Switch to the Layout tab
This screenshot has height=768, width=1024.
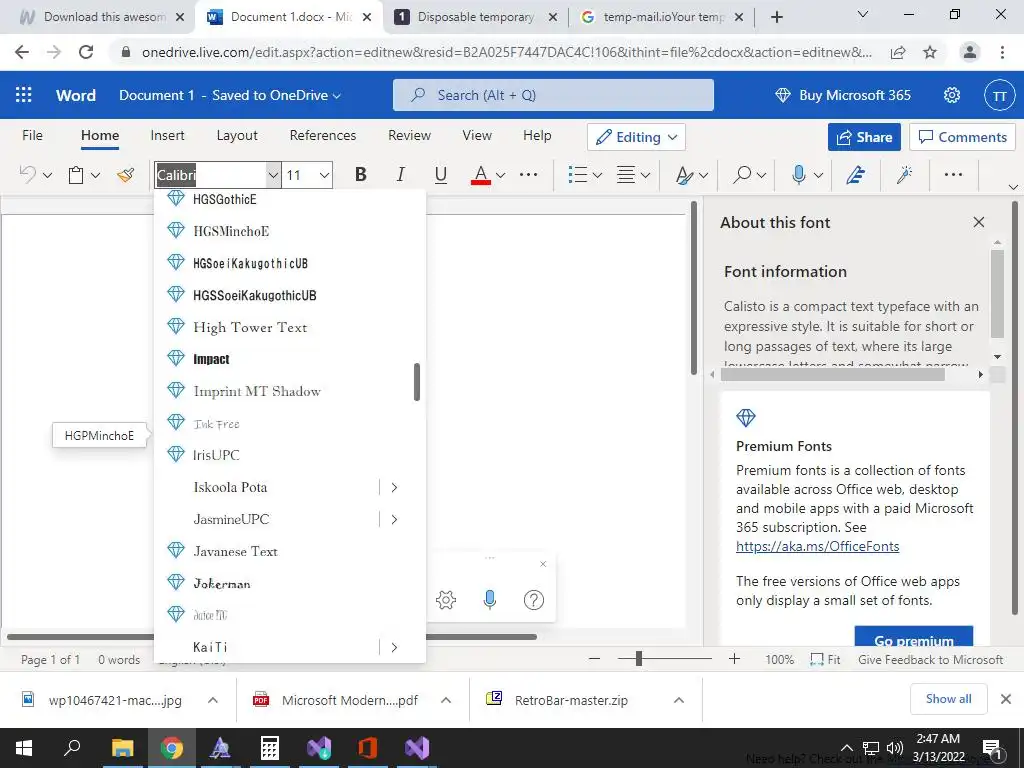coord(237,135)
